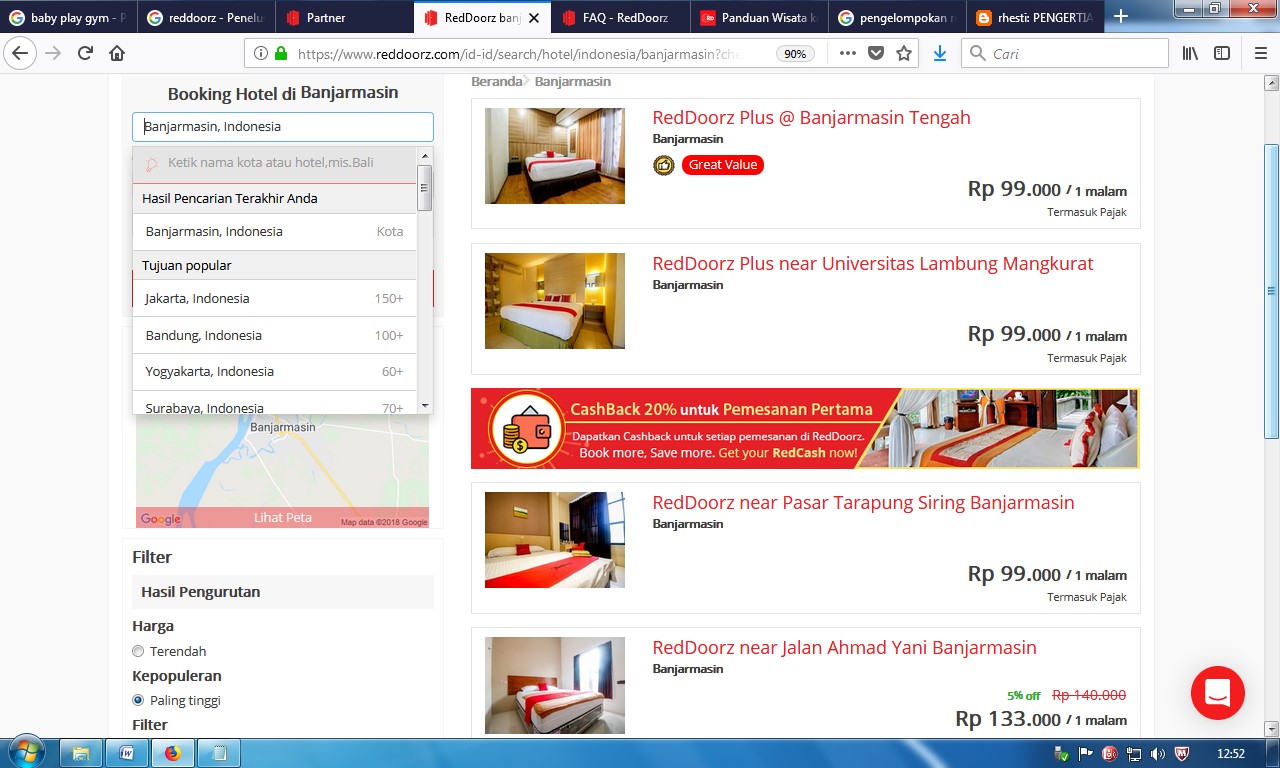Viewport: 1280px width, 768px height.
Task: Open the volume control in tray
Action: [x=1157, y=753]
